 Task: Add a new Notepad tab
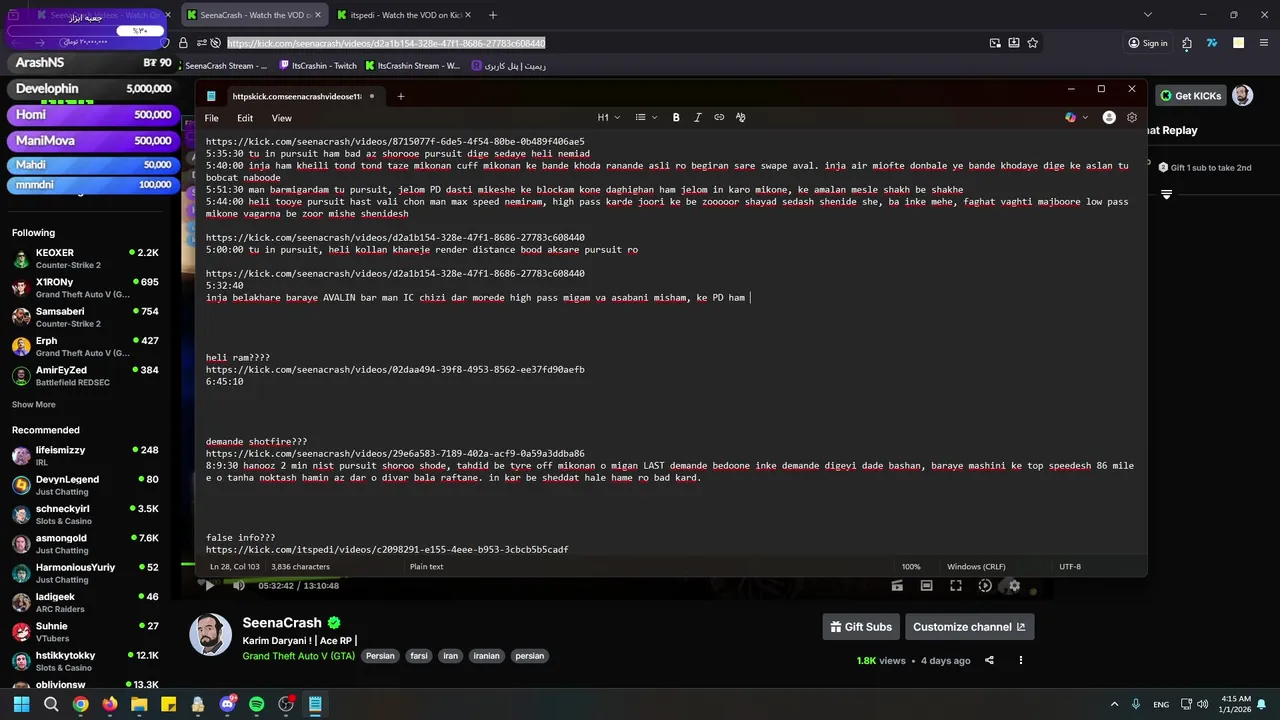pos(400,96)
